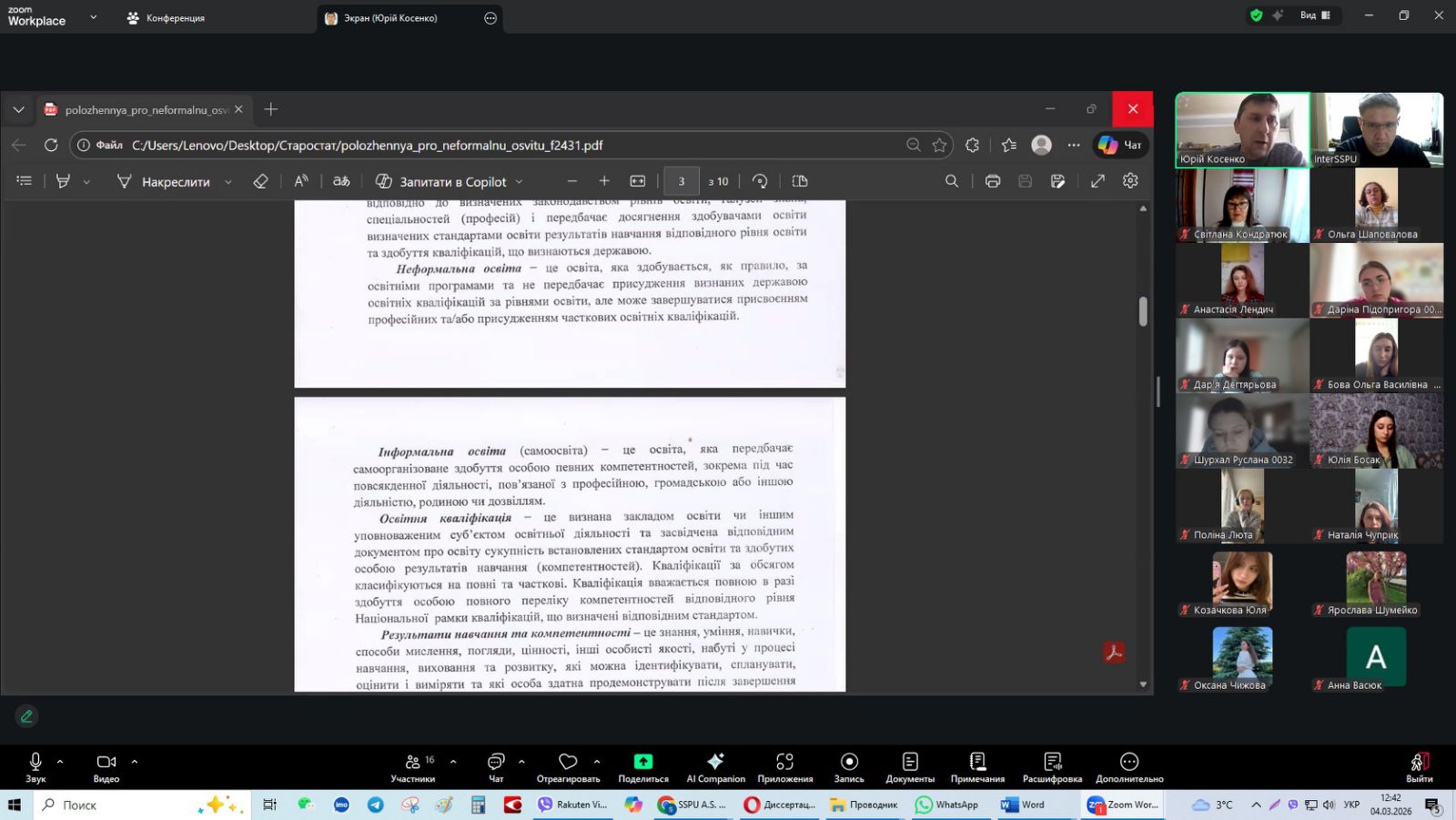
Task: Click the Read aloud icon in toolbar
Action: 301,181
